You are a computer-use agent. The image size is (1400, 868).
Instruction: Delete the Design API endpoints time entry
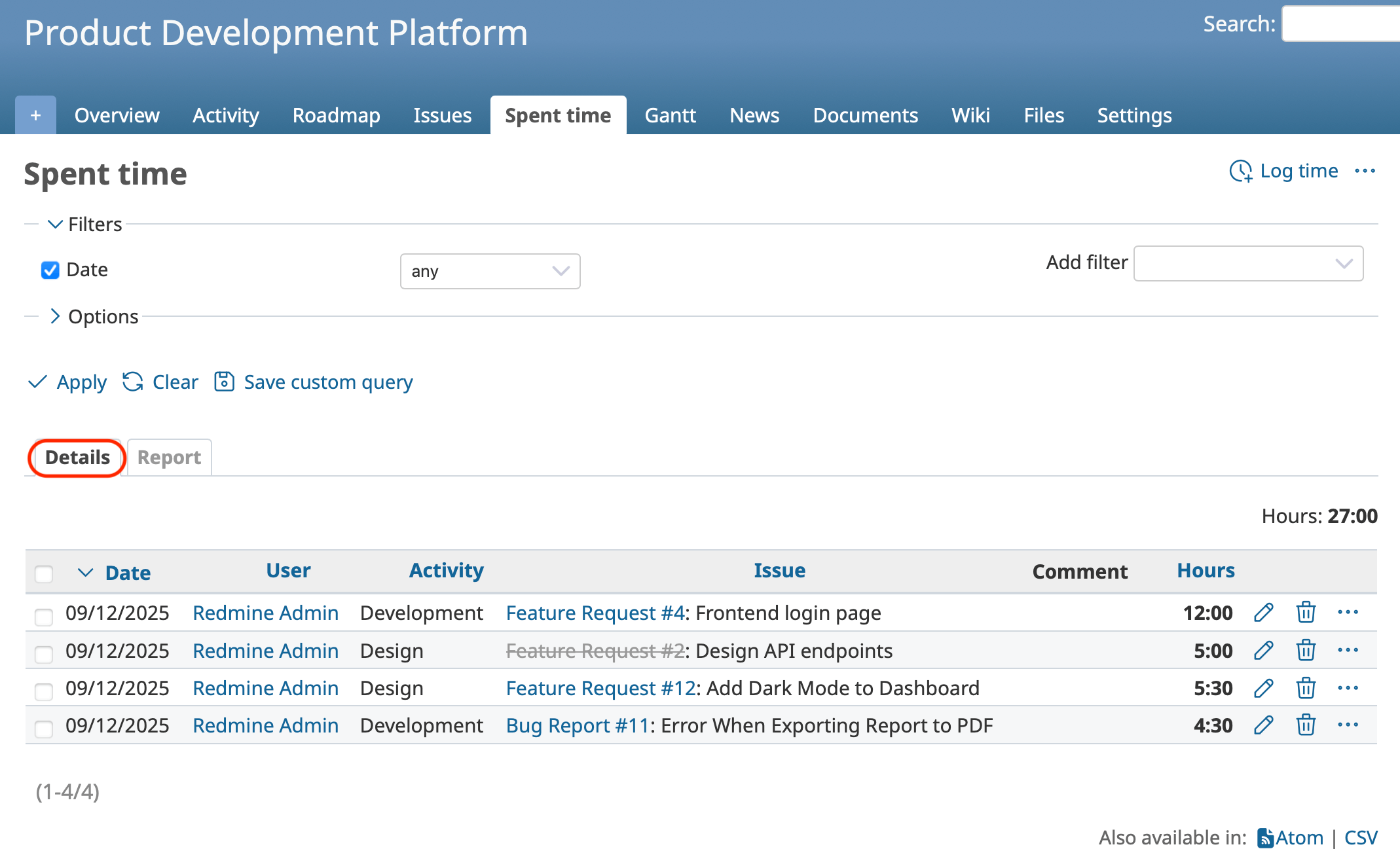point(1305,651)
